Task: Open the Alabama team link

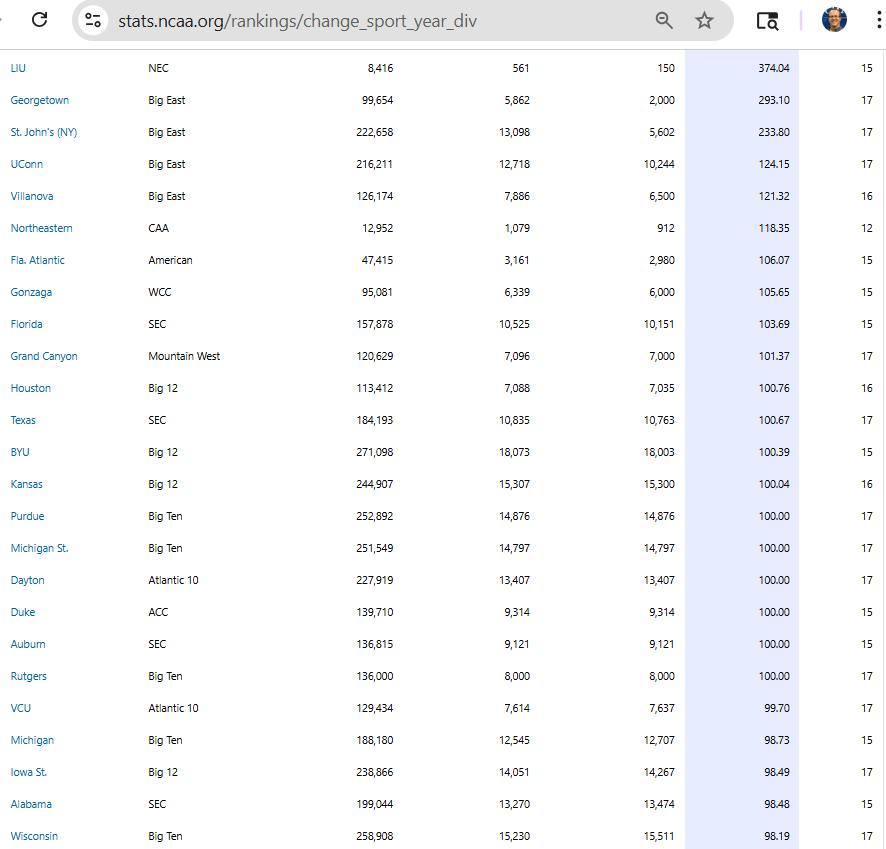Action: [31, 804]
